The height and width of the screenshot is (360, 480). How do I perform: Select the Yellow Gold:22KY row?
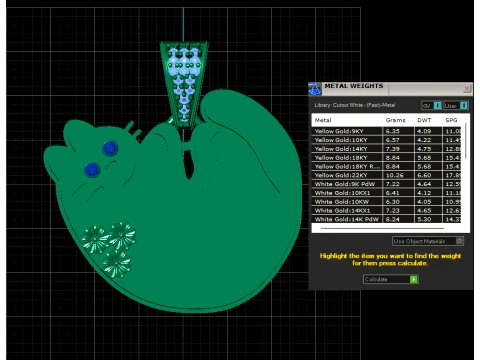tap(387, 175)
